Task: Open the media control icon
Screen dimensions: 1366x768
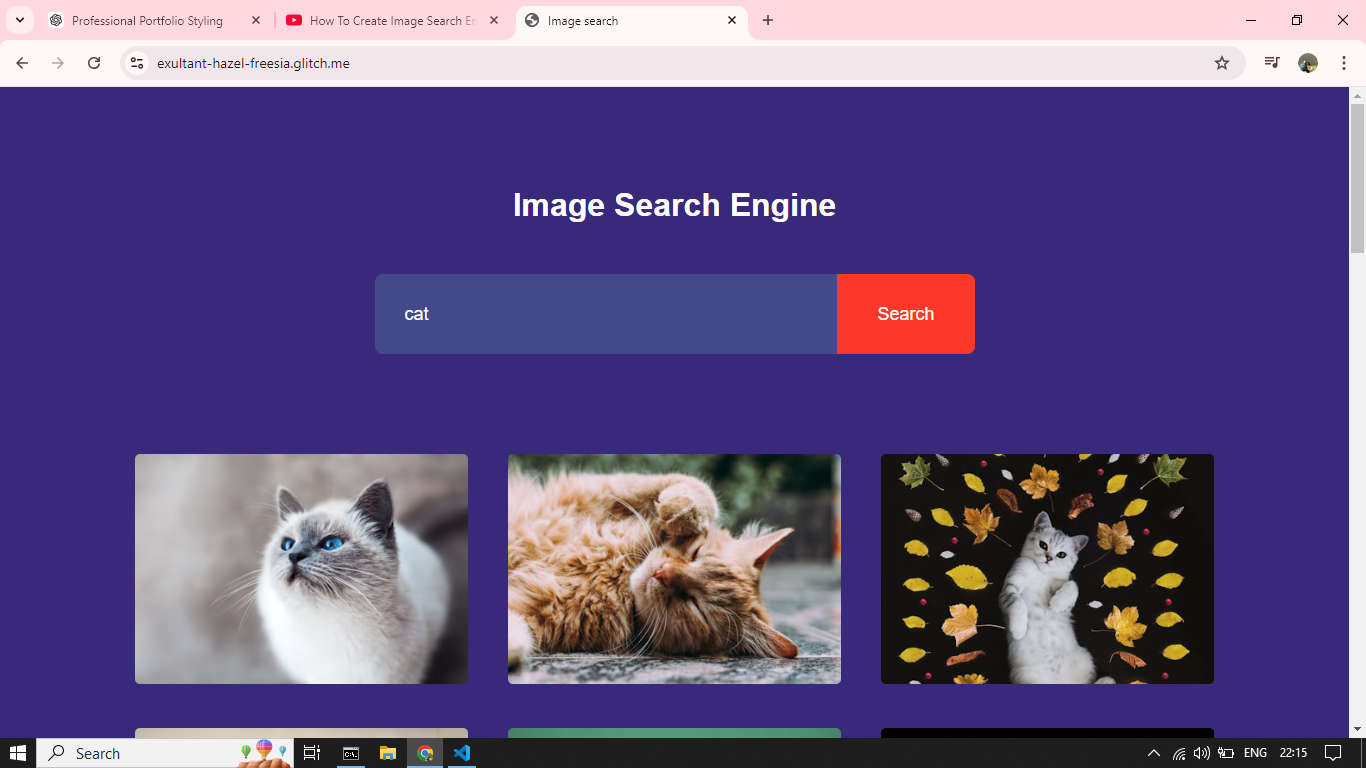Action: pos(1272,63)
